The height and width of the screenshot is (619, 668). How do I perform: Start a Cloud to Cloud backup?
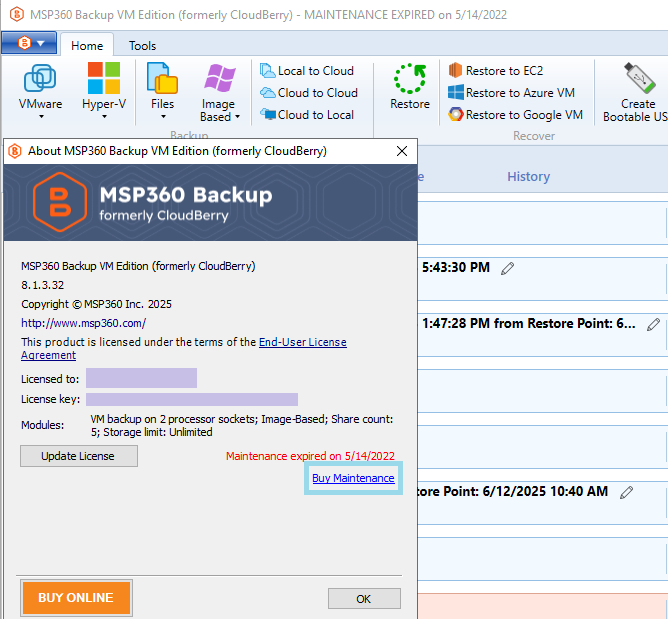pos(309,93)
